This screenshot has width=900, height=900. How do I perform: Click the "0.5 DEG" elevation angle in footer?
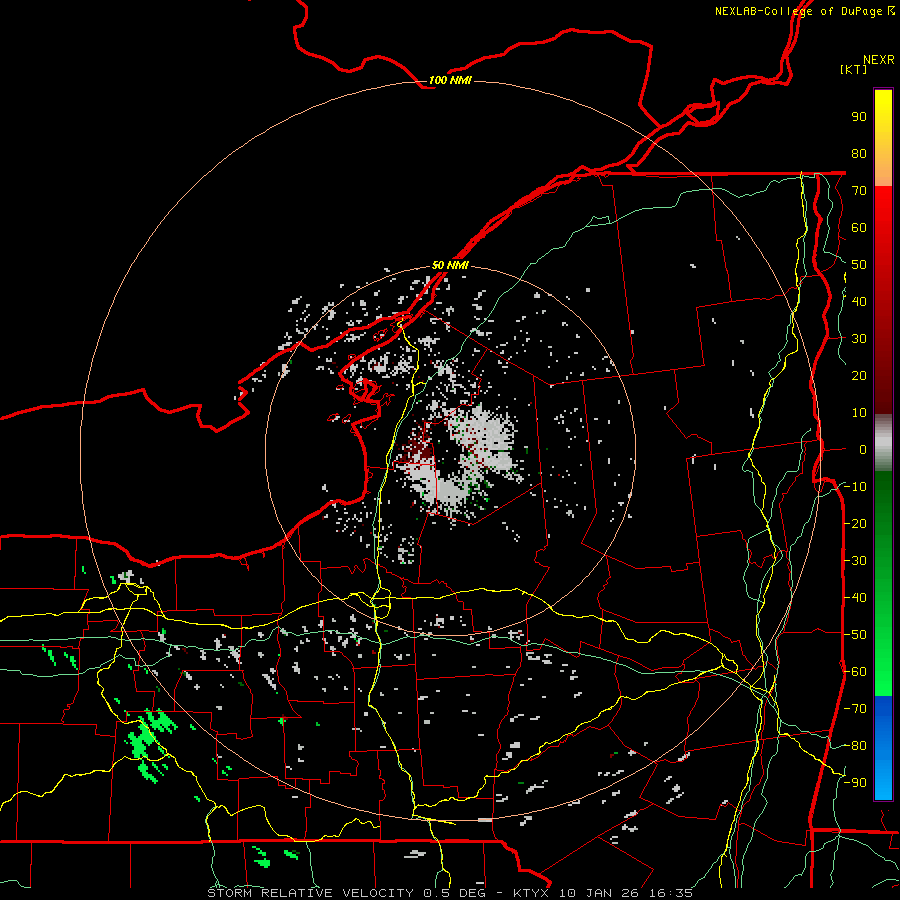tap(455, 893)
